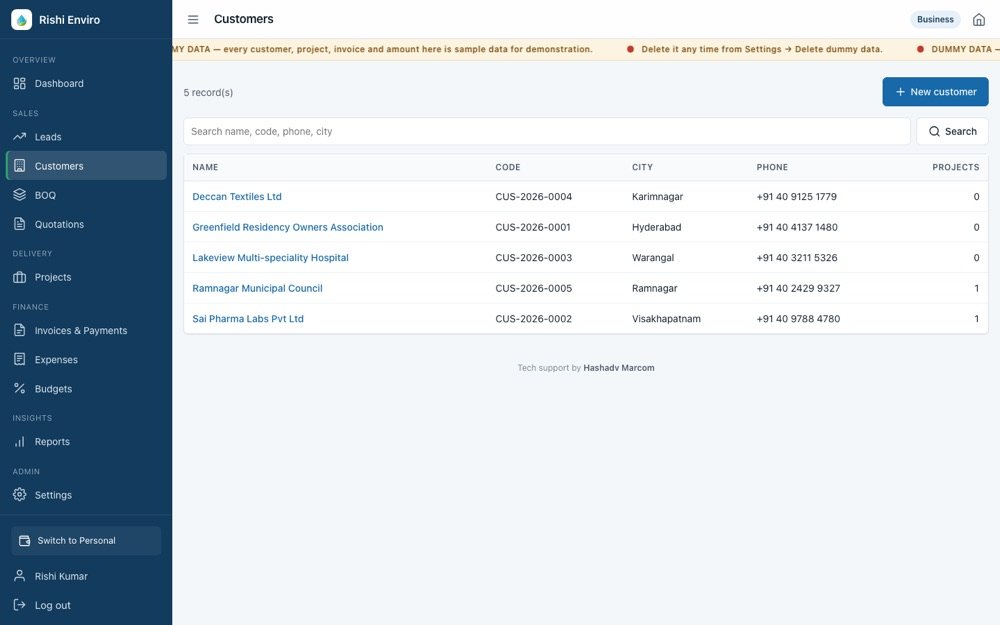
Task: Open Expenses in the sidebar
Action: pos(86,359)
